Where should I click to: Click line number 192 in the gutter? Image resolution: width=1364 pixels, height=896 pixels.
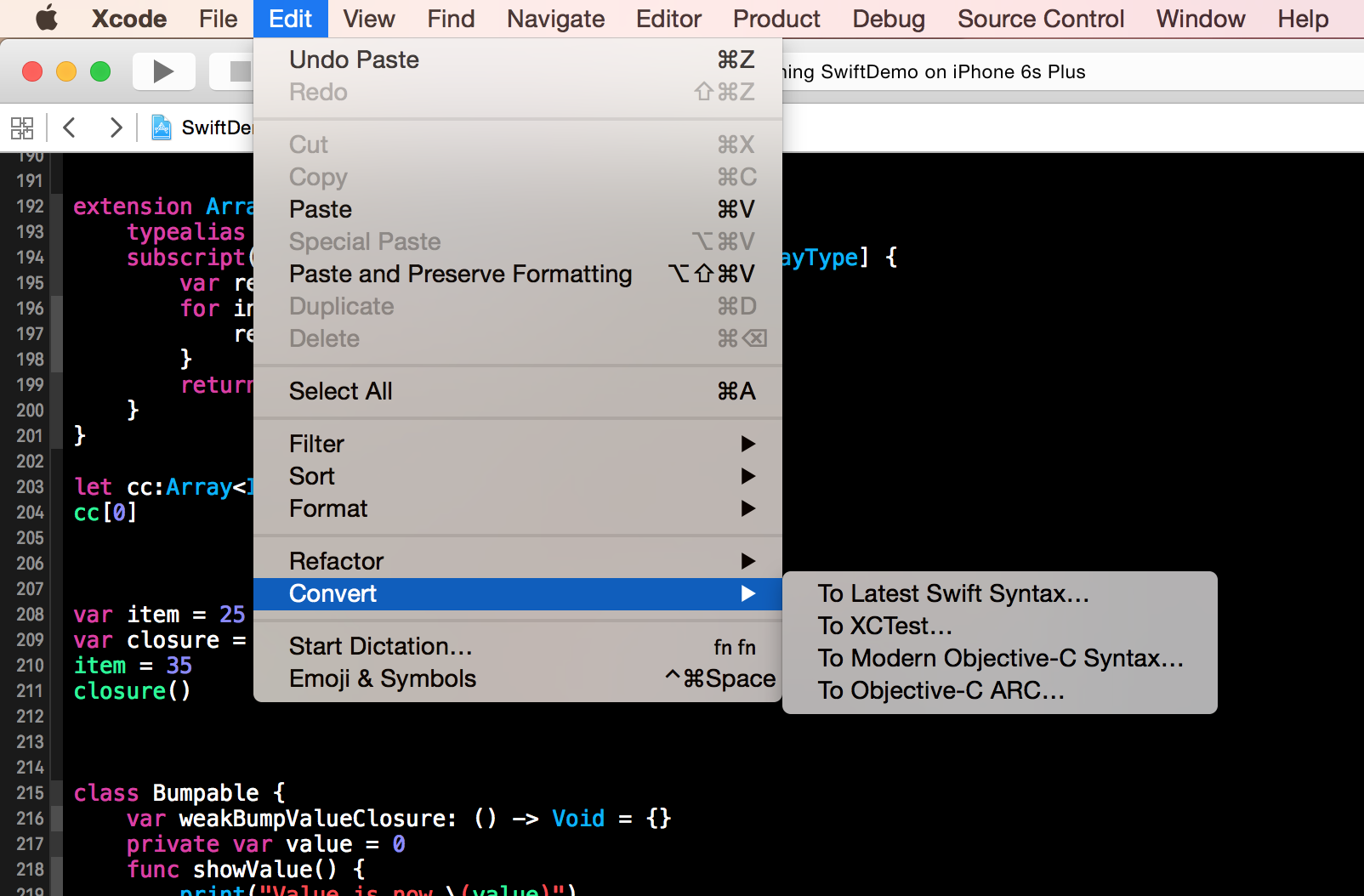(x=30, y=206)
